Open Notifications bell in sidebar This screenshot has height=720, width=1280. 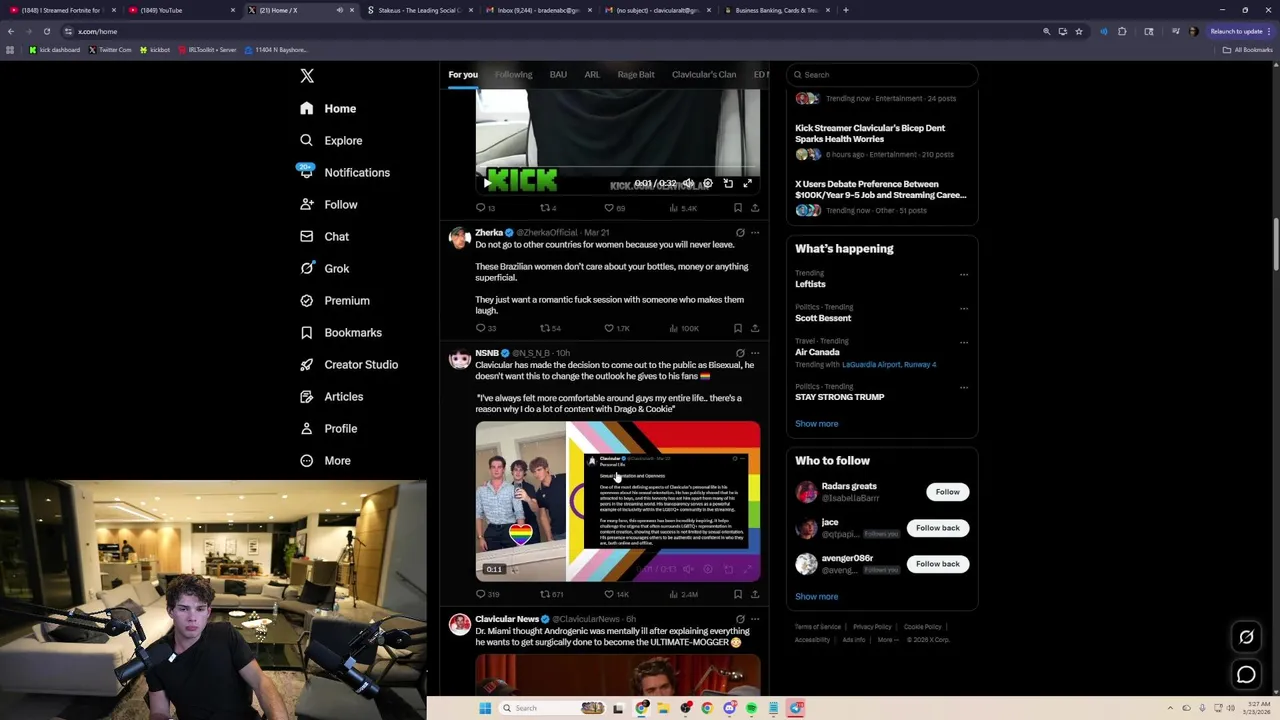(345, 172)
